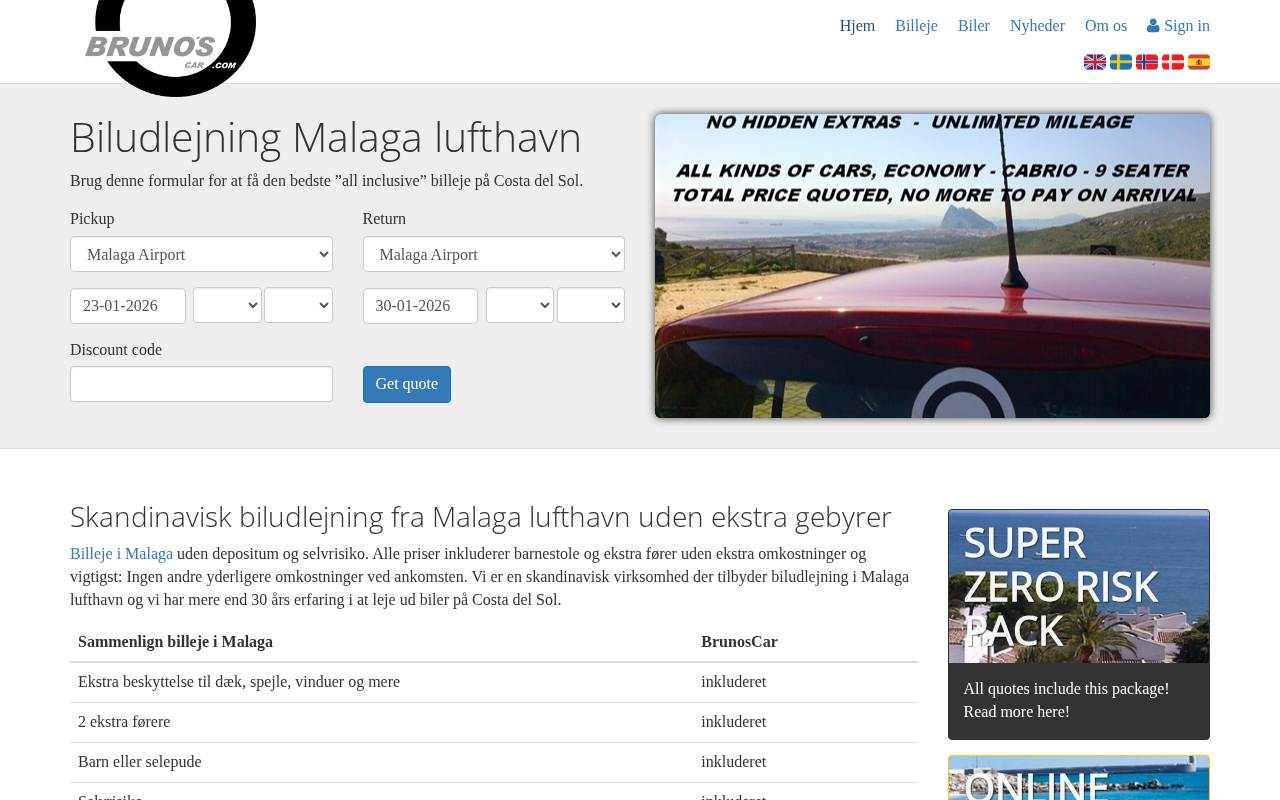Expand the return minute dropdown
The height and width of the screenshot is (800, 1280).
pyautogui.click(x=591, y=305)
